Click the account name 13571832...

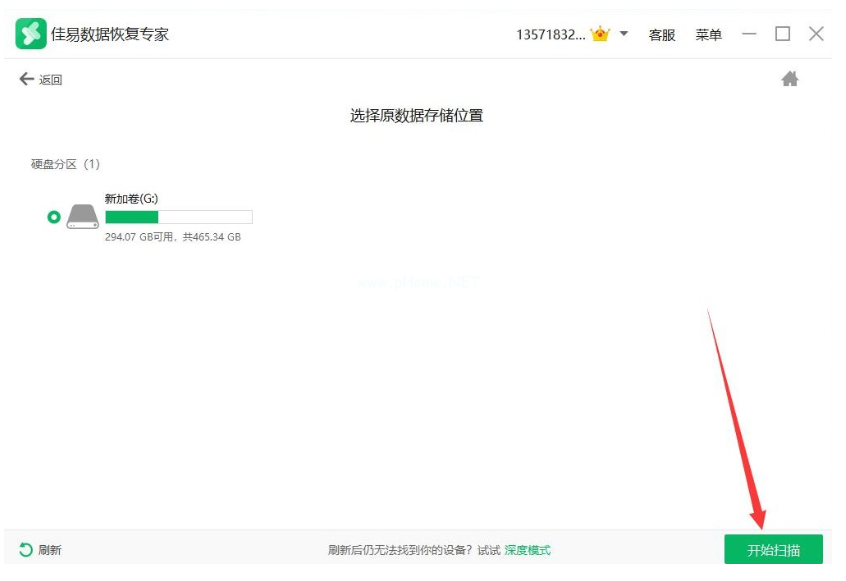(x=550, y=35)
